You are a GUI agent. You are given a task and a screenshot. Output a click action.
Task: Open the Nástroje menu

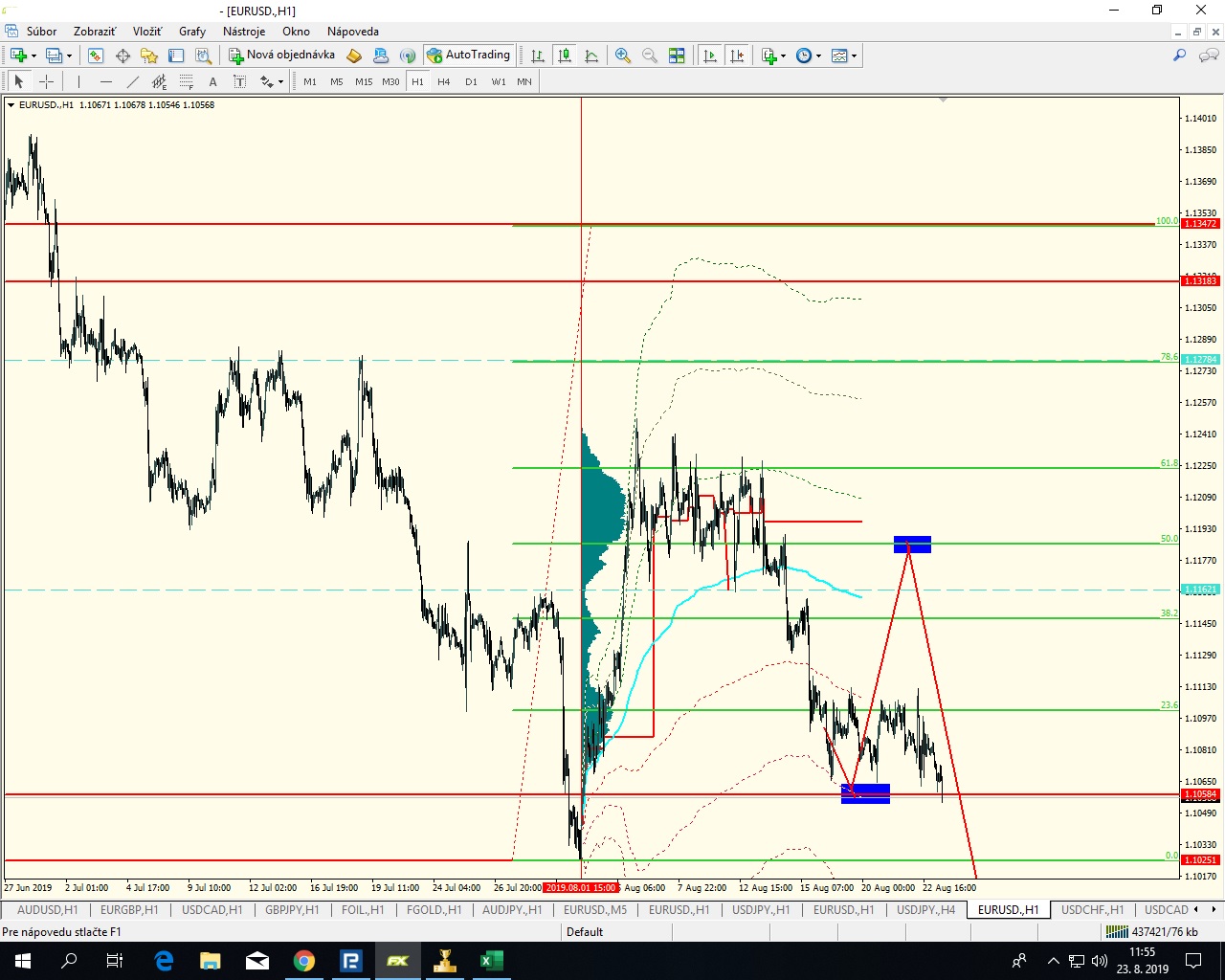(x=244, y=32)
